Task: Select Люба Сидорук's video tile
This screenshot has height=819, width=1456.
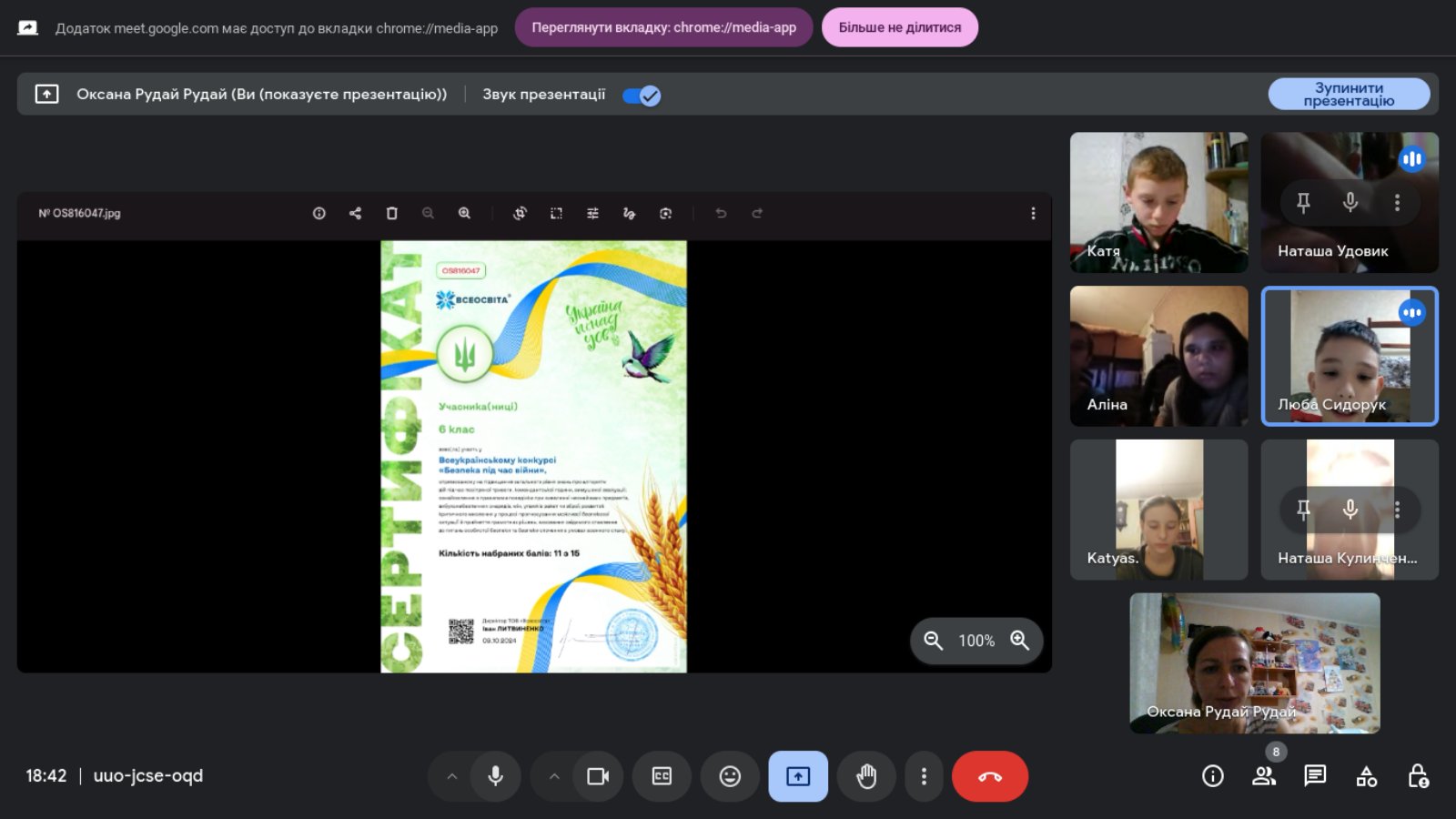Action: pyautogui.click(x=1350, y=357)
